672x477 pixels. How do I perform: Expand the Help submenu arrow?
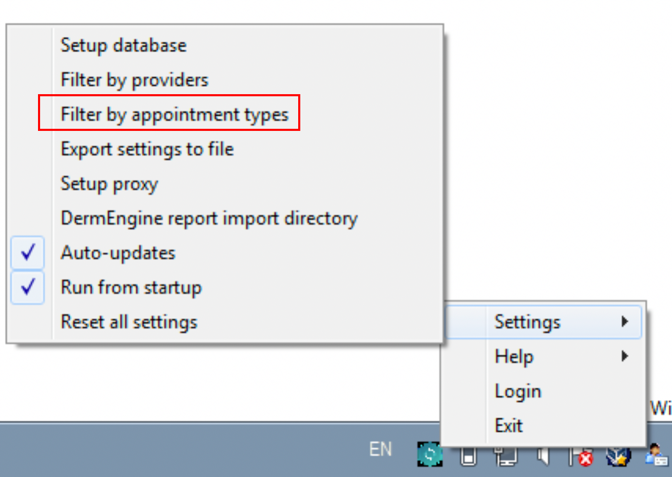(x=625, y=356)
